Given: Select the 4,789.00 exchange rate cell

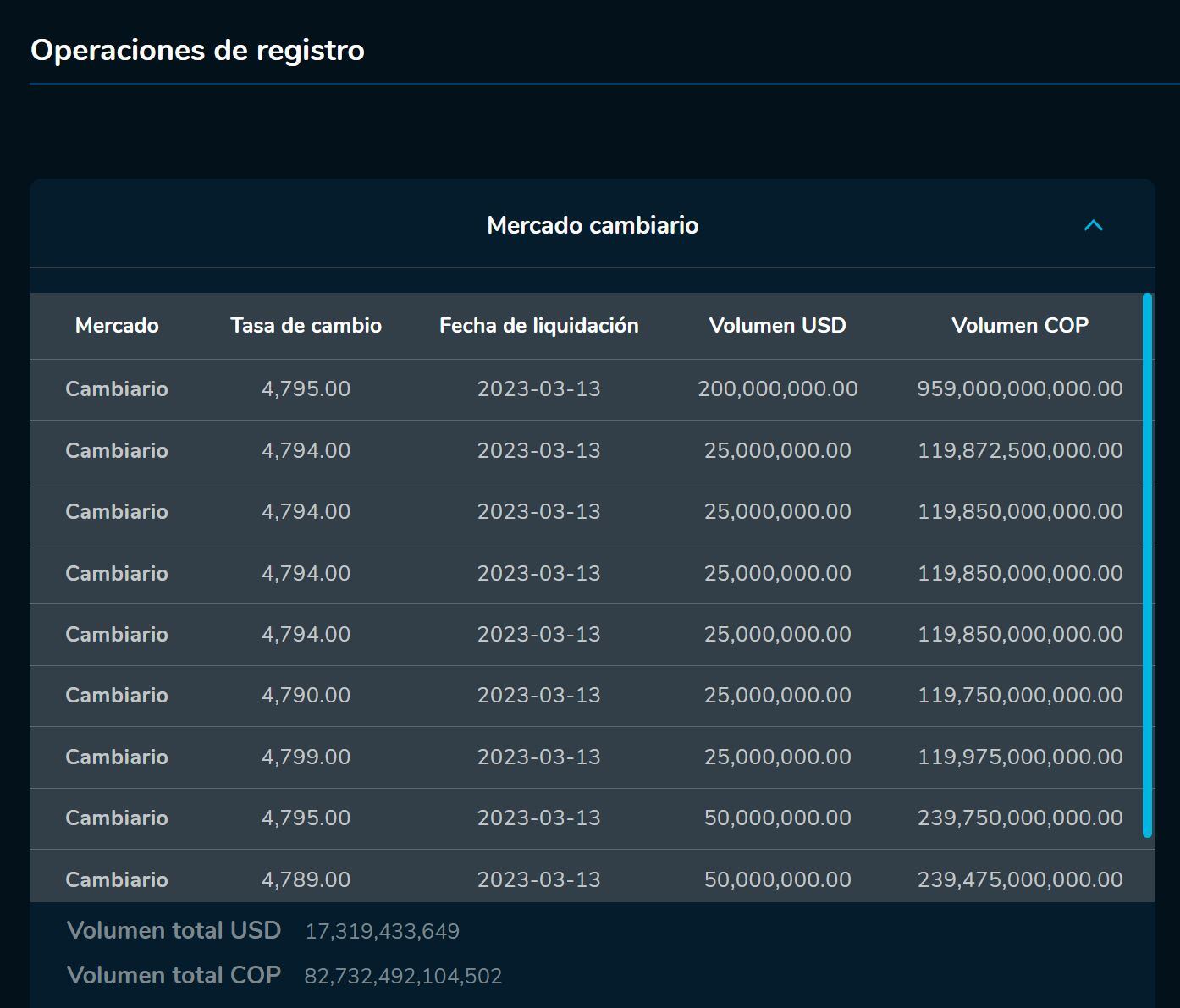Looking at the screenshot, I should tap(306, 879).
